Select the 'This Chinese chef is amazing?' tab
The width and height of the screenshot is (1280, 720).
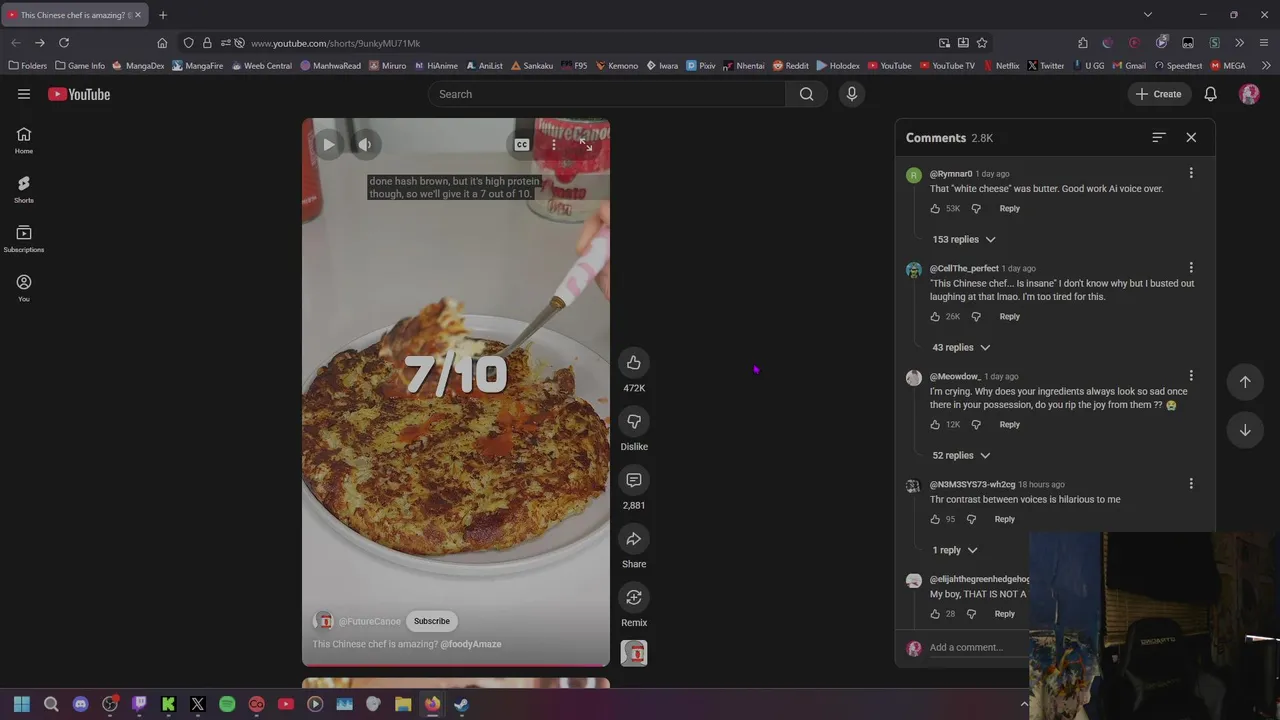[76, 15]
